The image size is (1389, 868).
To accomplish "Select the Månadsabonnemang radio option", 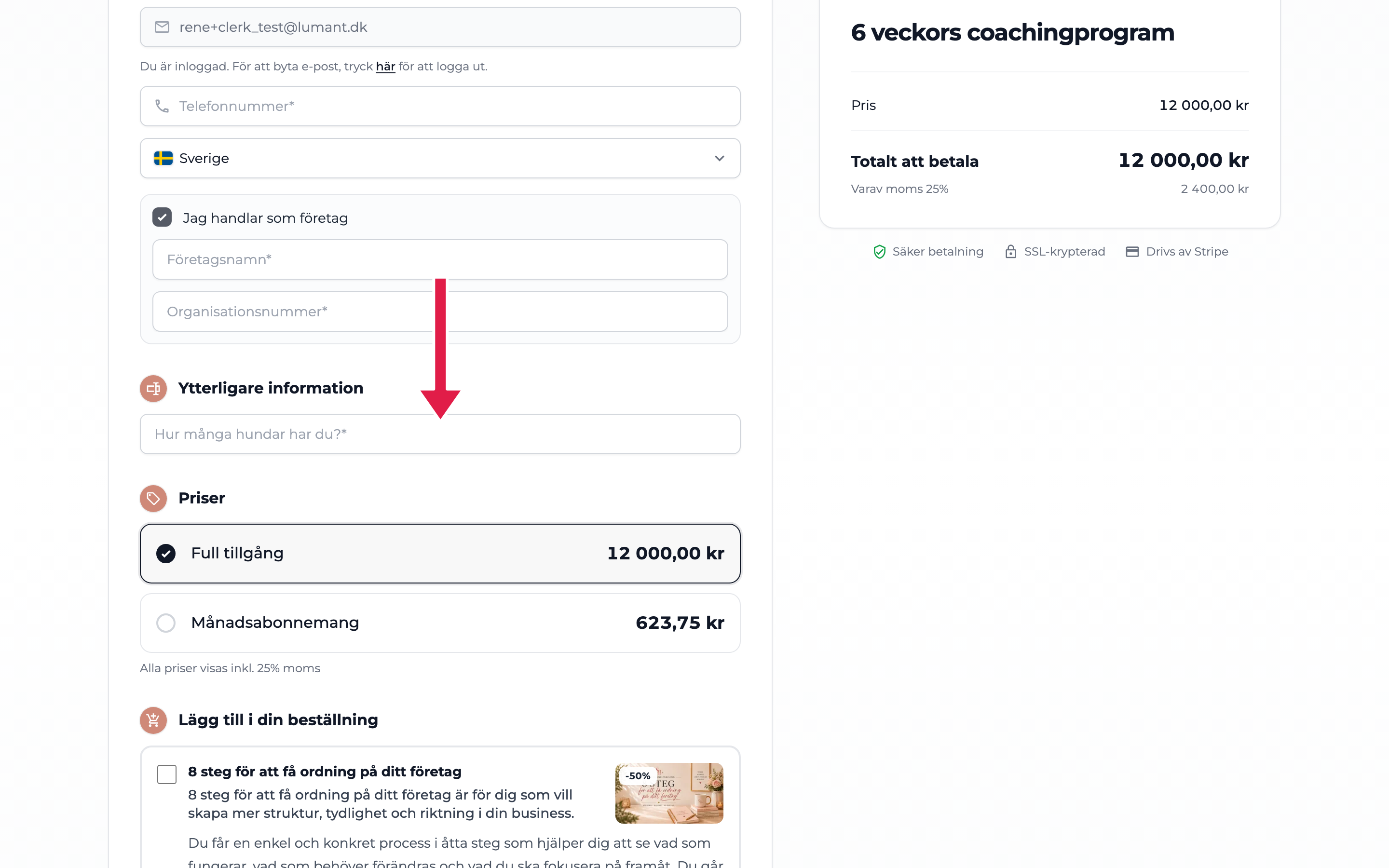I will (166, 623).
